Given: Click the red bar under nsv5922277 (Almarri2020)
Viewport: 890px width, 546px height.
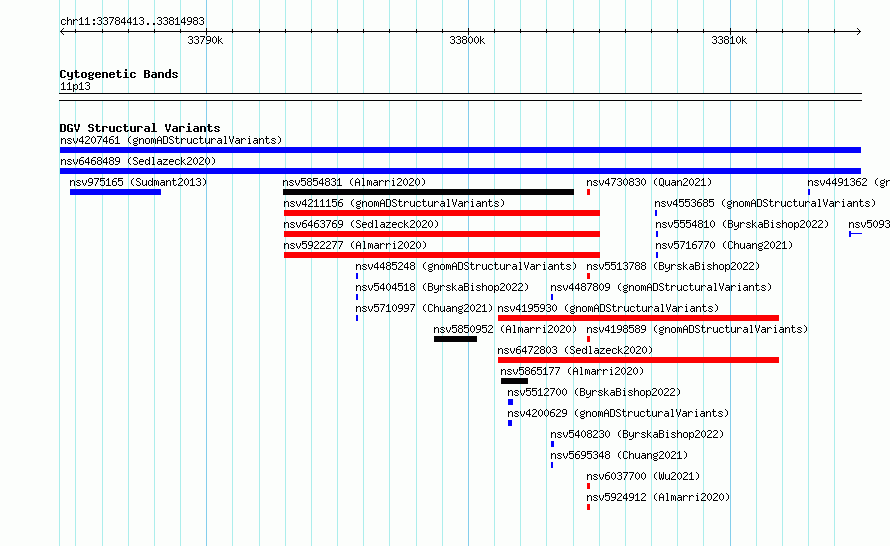Looking at the screenshot, I should (x=442, y=255).
